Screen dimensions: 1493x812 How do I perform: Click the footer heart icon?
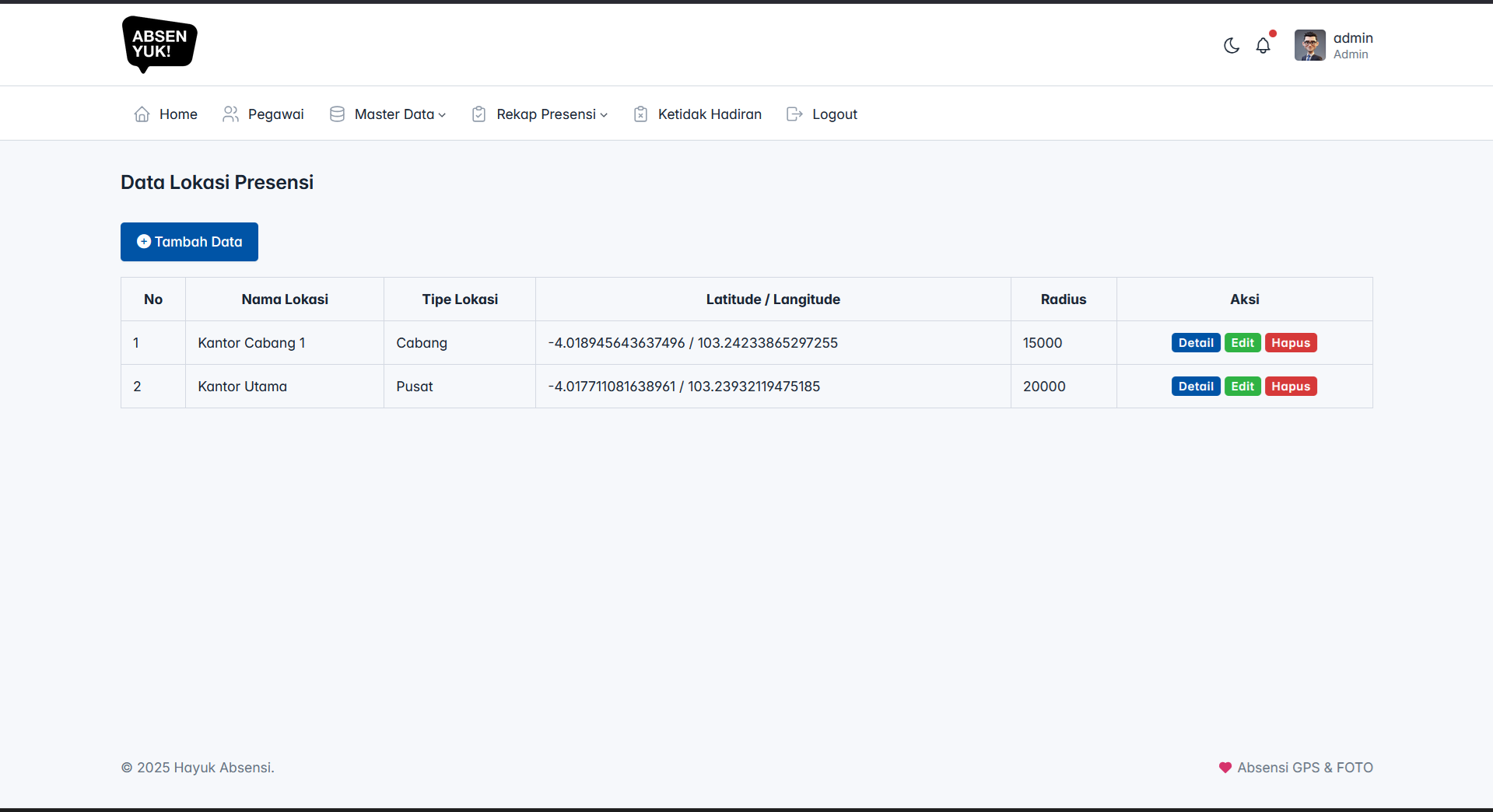(1225, 768)
